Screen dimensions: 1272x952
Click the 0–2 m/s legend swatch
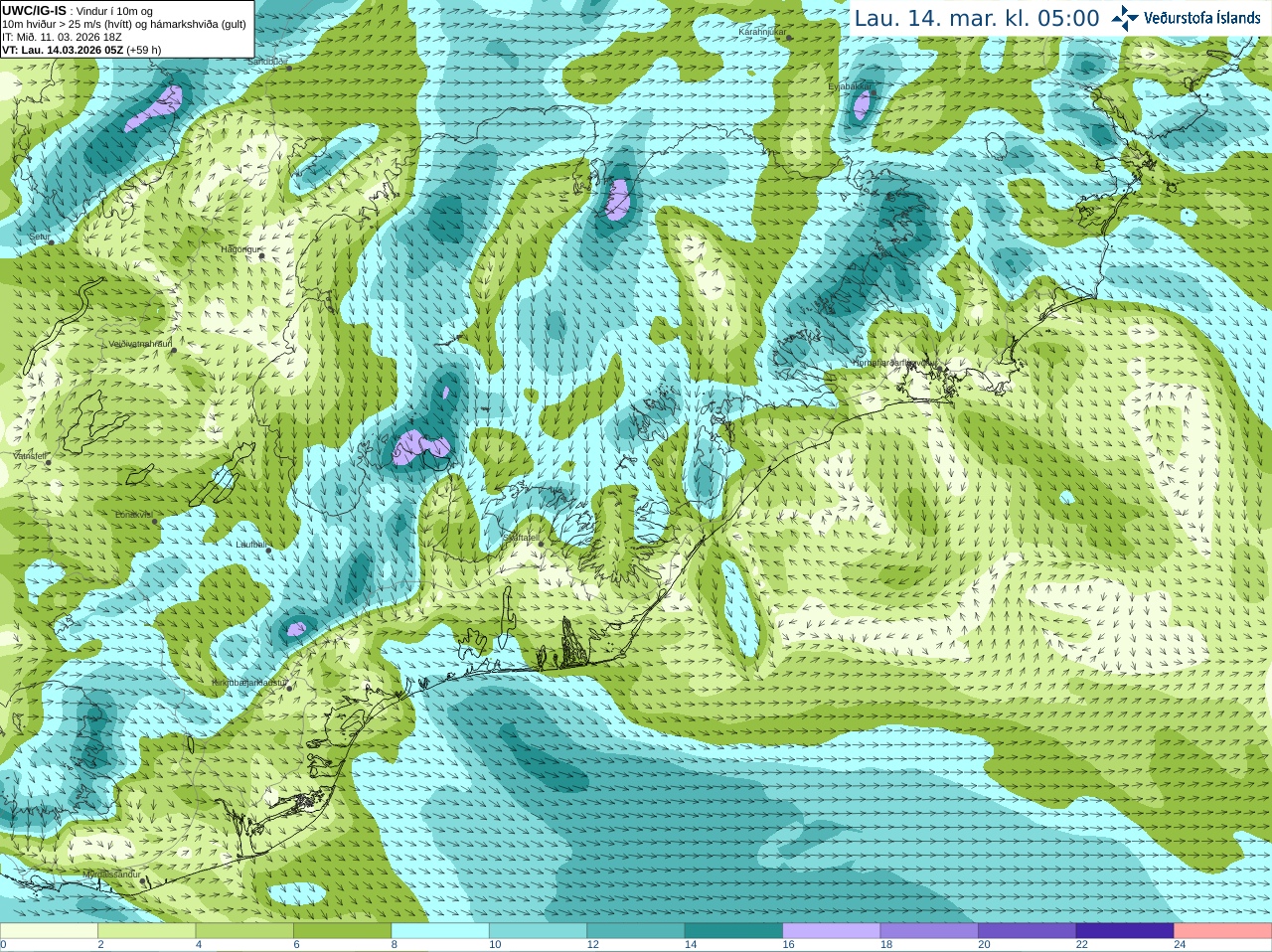[x=49, y=930]
